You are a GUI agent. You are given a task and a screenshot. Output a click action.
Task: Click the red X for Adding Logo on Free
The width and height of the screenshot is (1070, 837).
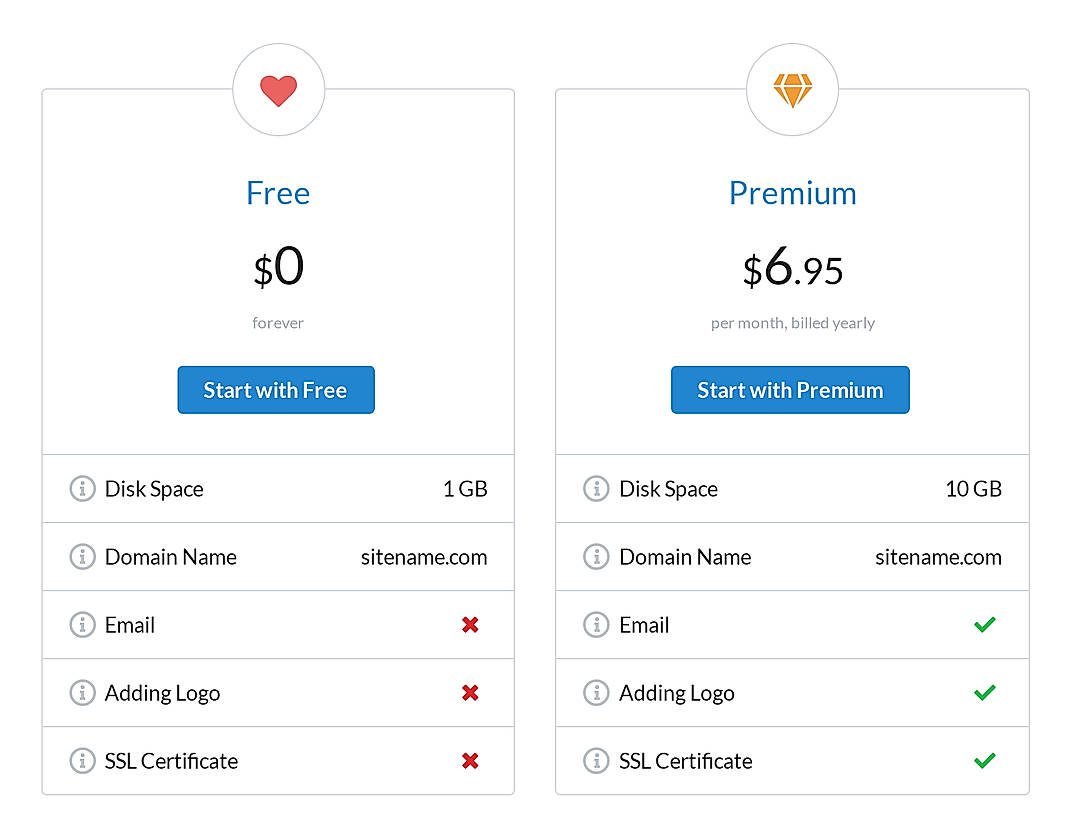(470, 692)
